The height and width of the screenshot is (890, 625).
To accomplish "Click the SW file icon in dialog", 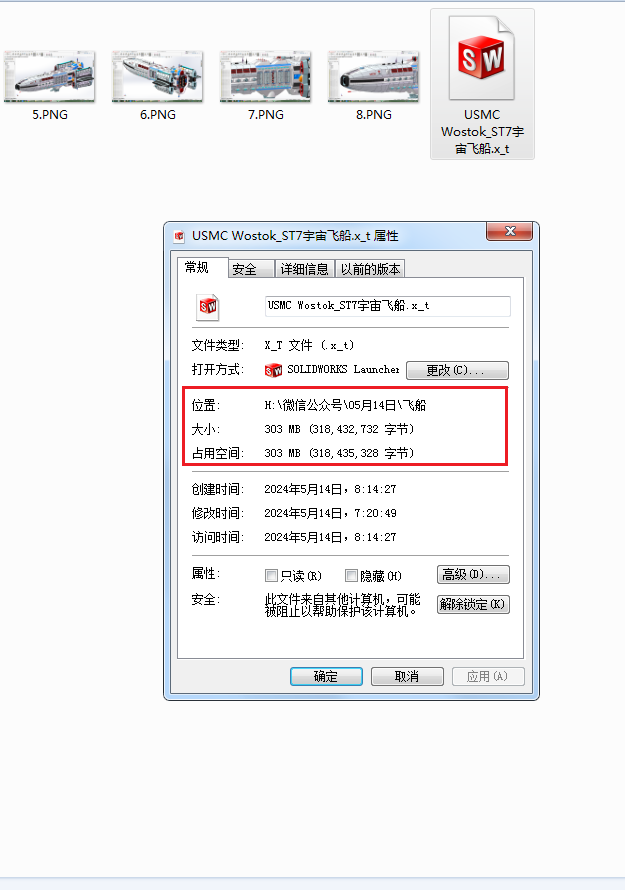I will (x=208, y=307).
